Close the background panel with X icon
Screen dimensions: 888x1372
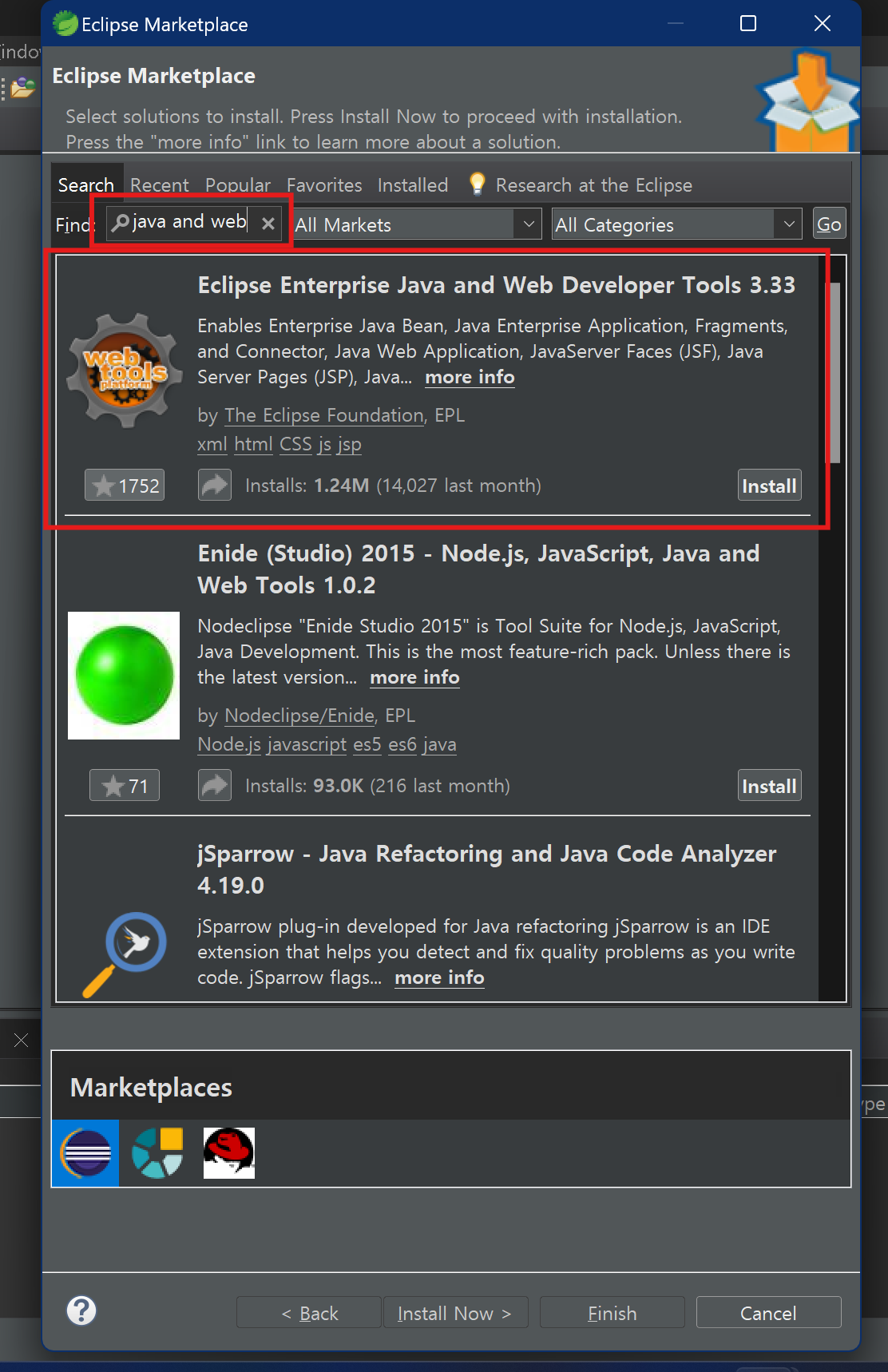tap(21, 1040)
